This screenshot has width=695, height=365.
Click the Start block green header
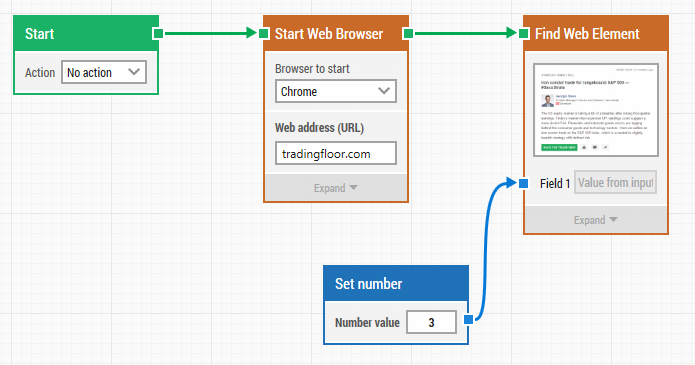tap(86, 34)
